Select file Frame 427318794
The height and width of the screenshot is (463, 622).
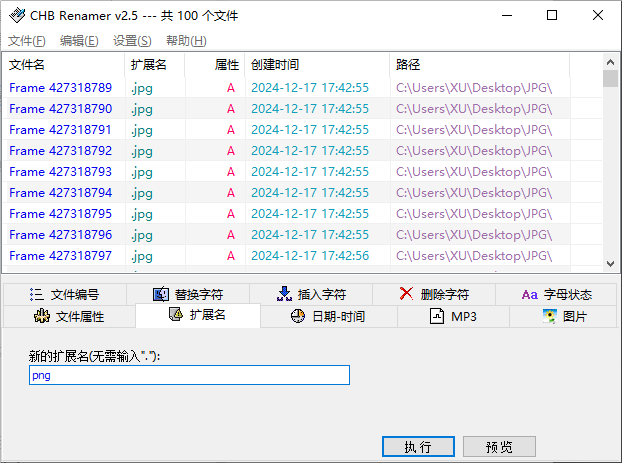pos(60,193)
